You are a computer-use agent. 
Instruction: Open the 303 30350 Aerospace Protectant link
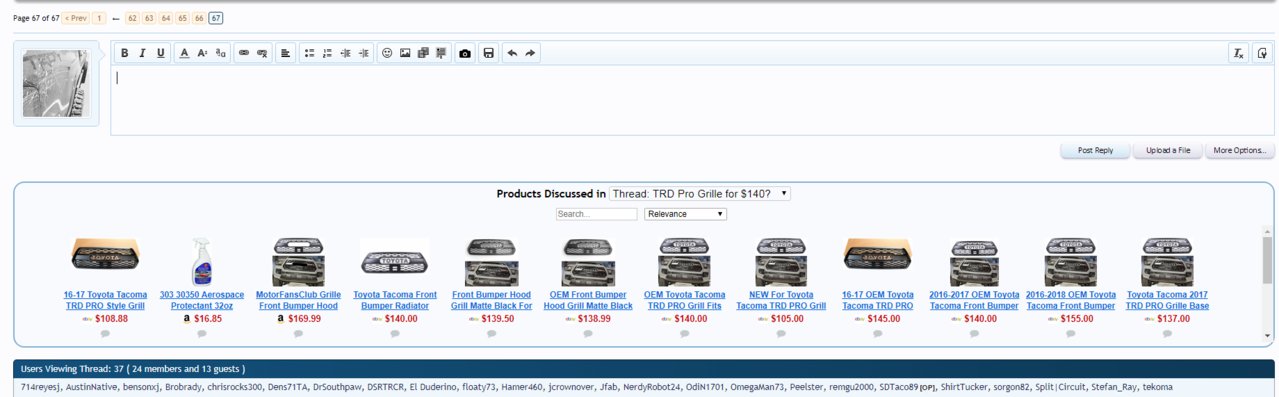click(x=202, y=300)
